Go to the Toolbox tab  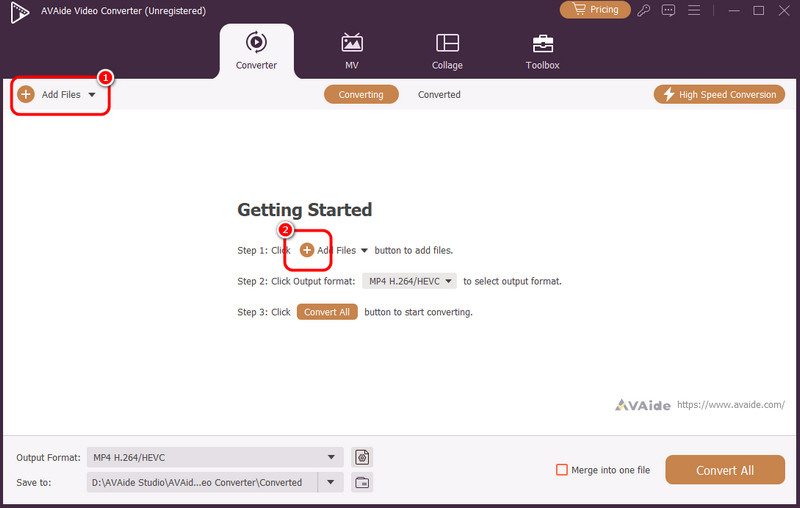[543, 51]
